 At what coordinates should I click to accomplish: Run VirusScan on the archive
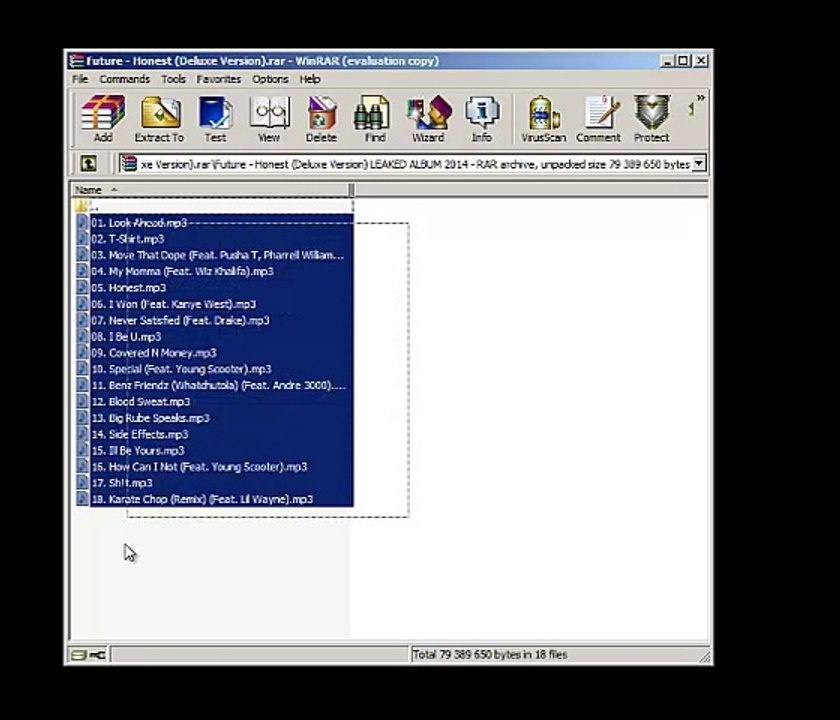[x=544, y=119]
